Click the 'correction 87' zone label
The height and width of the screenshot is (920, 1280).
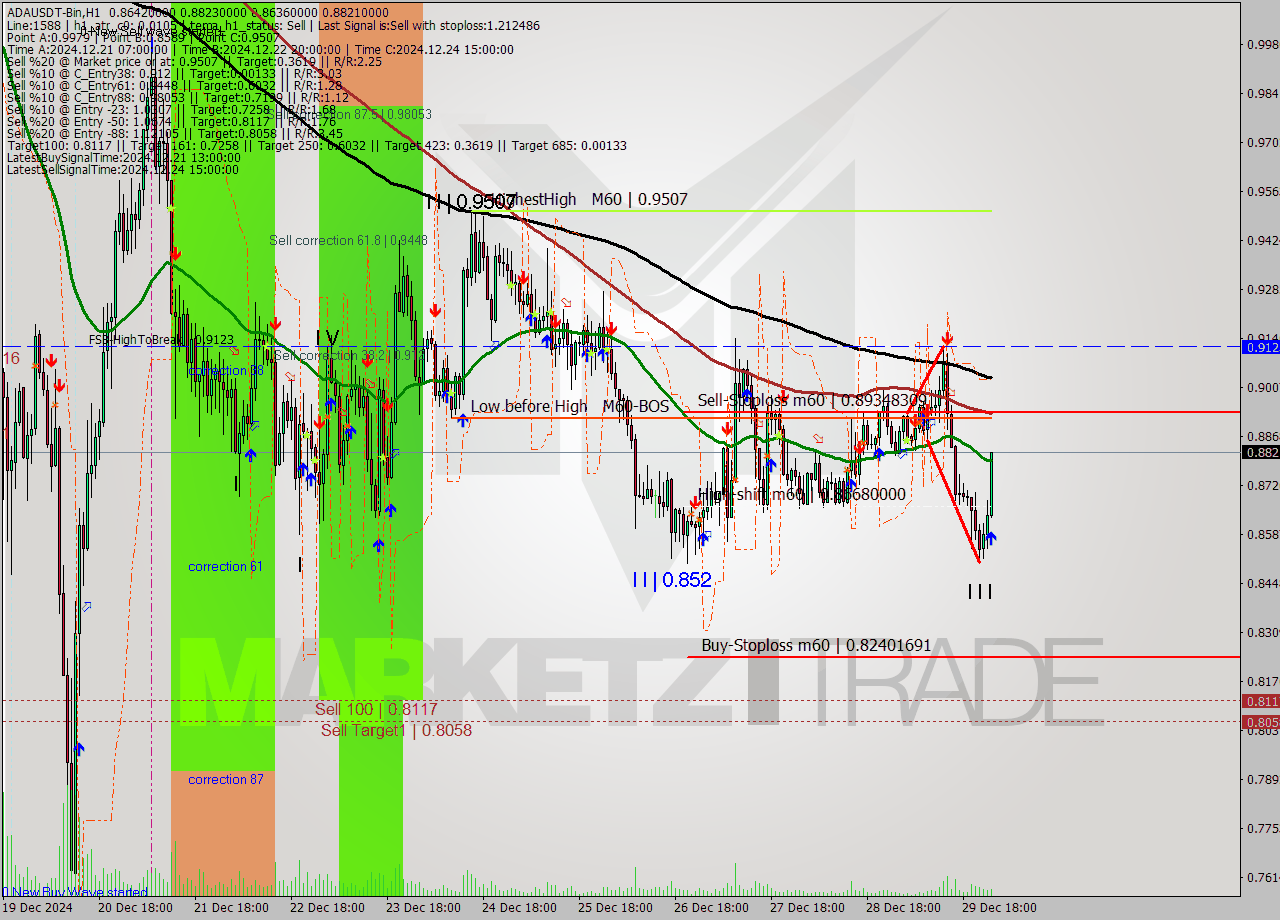(226, 780)
